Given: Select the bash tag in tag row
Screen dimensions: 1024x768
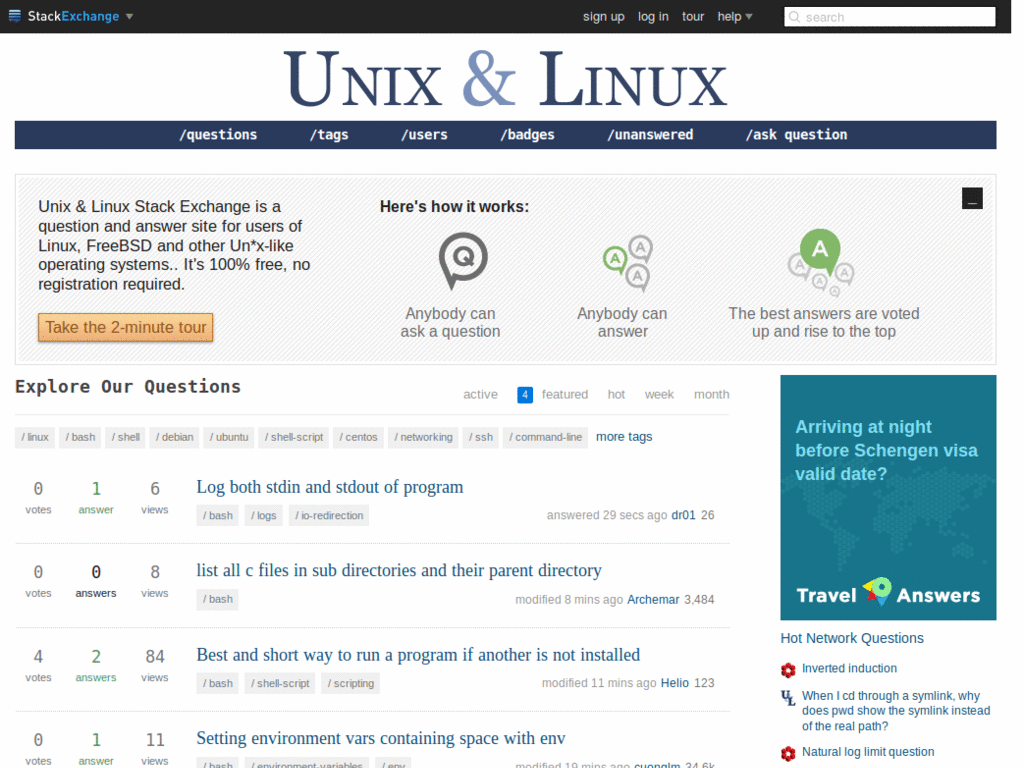Looking at the screenshot, I should pyautogui.click(x=80, y=437).
